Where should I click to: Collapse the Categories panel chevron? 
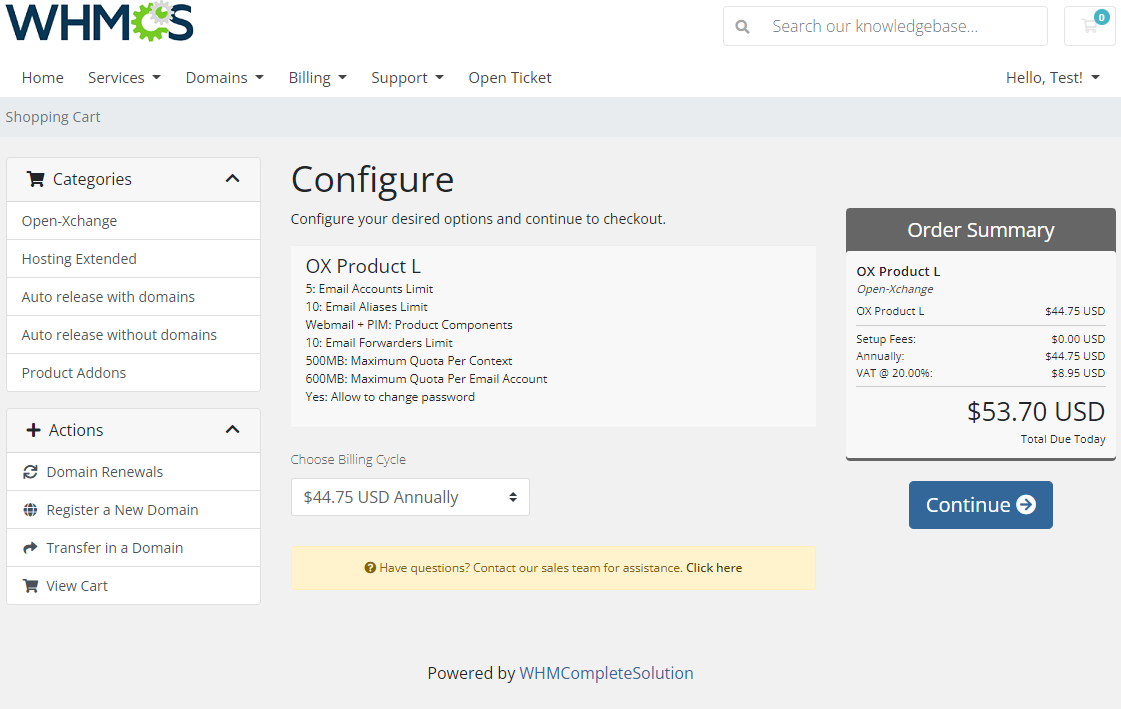click(232, 179)
